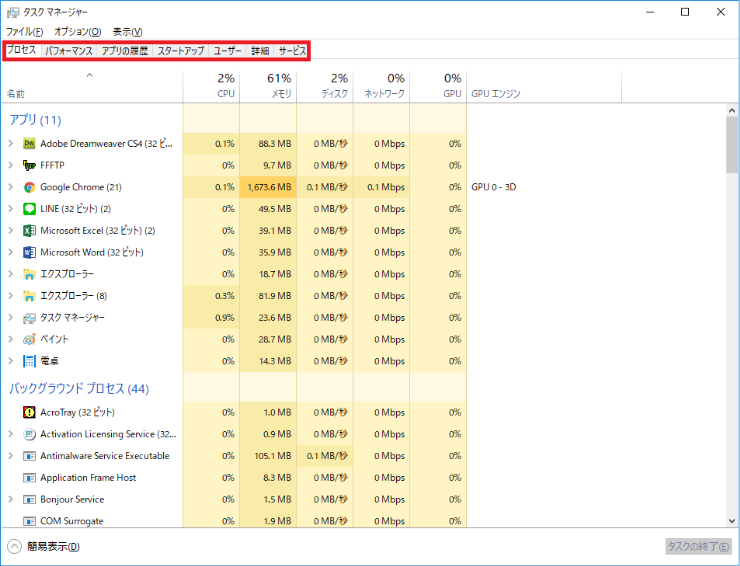This screenshot has height=566, width=740.
Task: Open the オプション menu
Action: coord(77,32)
